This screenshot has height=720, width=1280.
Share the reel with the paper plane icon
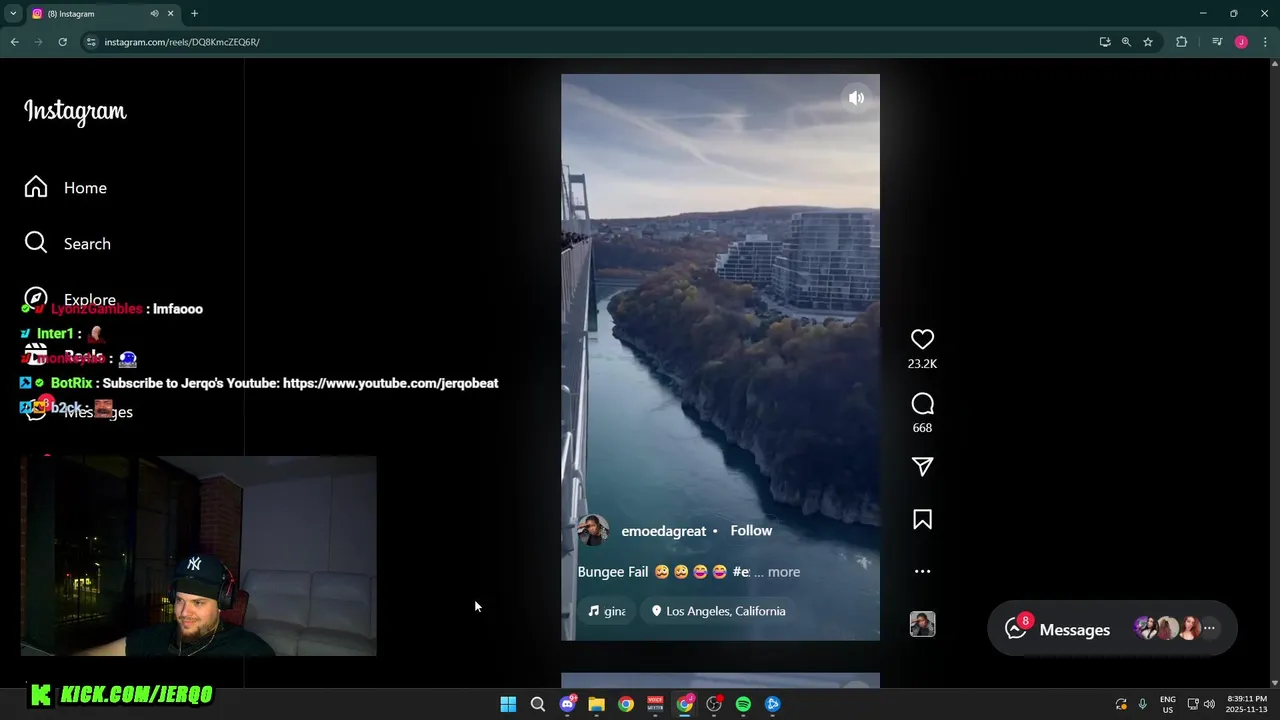pos(922,467)
